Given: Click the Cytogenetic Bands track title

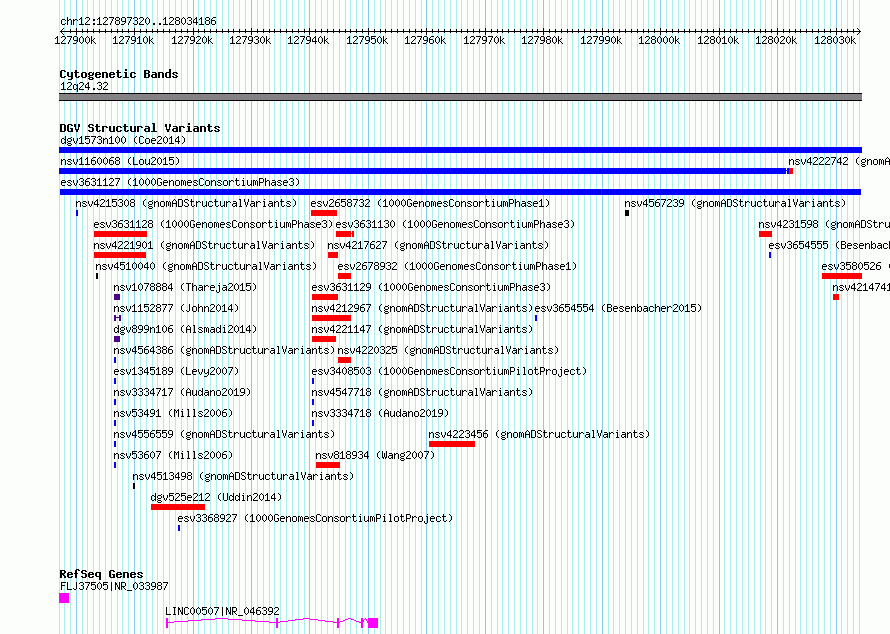Looking at the screenshot, I should pyautogui.click(x=119, y=74).
